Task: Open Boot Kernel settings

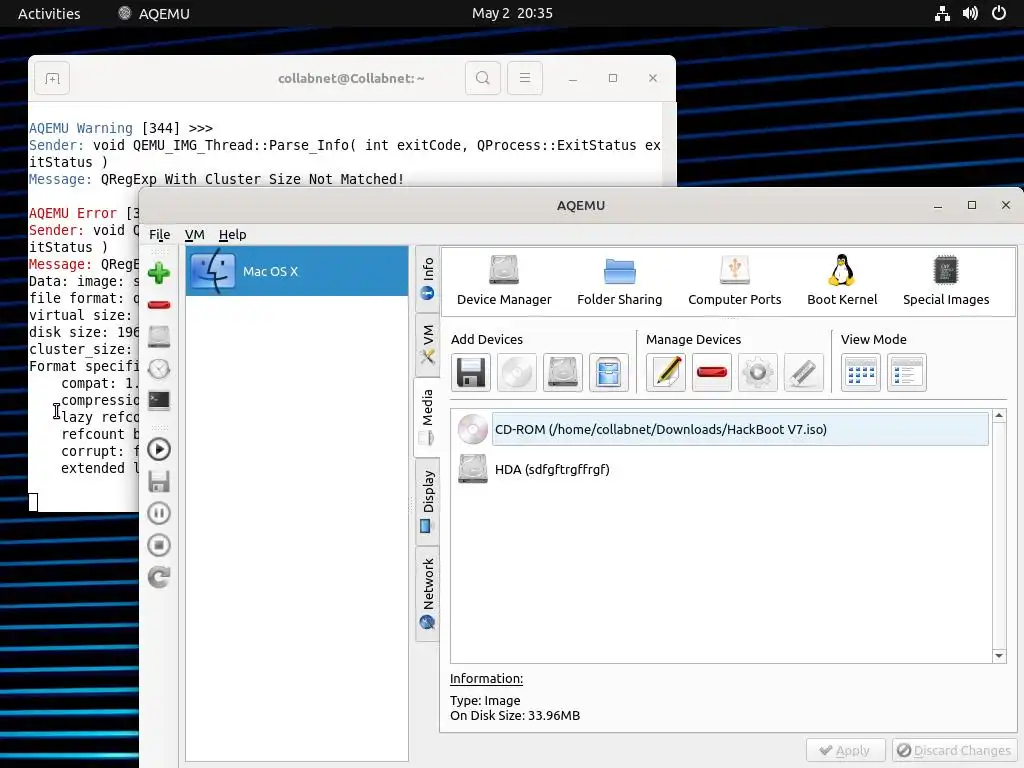Action: pos(842,281)
